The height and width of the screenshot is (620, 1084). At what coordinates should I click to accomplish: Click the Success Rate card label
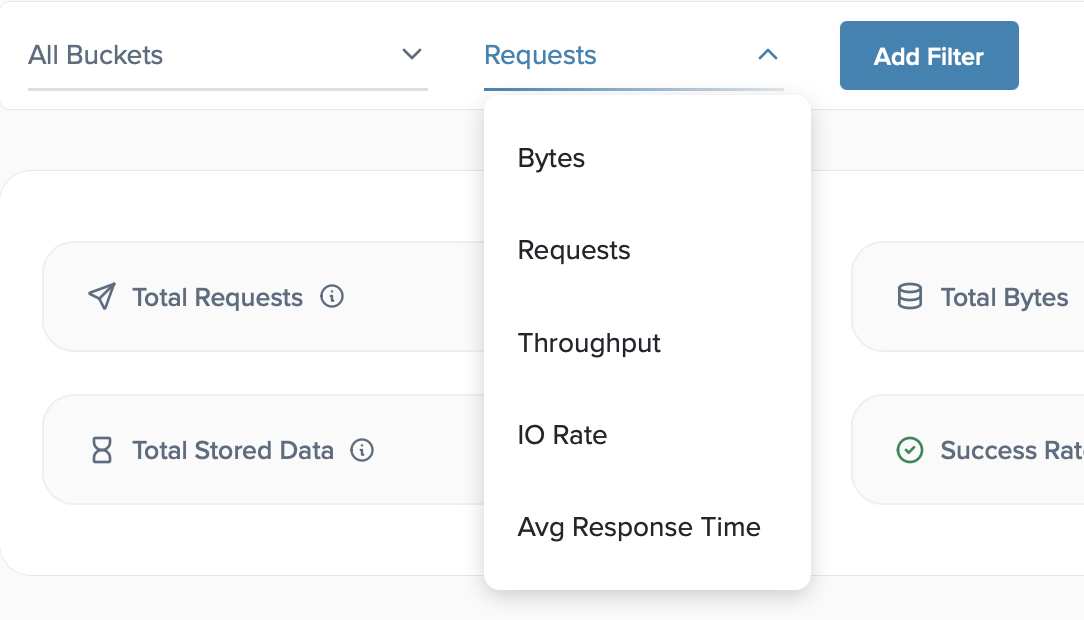click(x=1010, y=450)
